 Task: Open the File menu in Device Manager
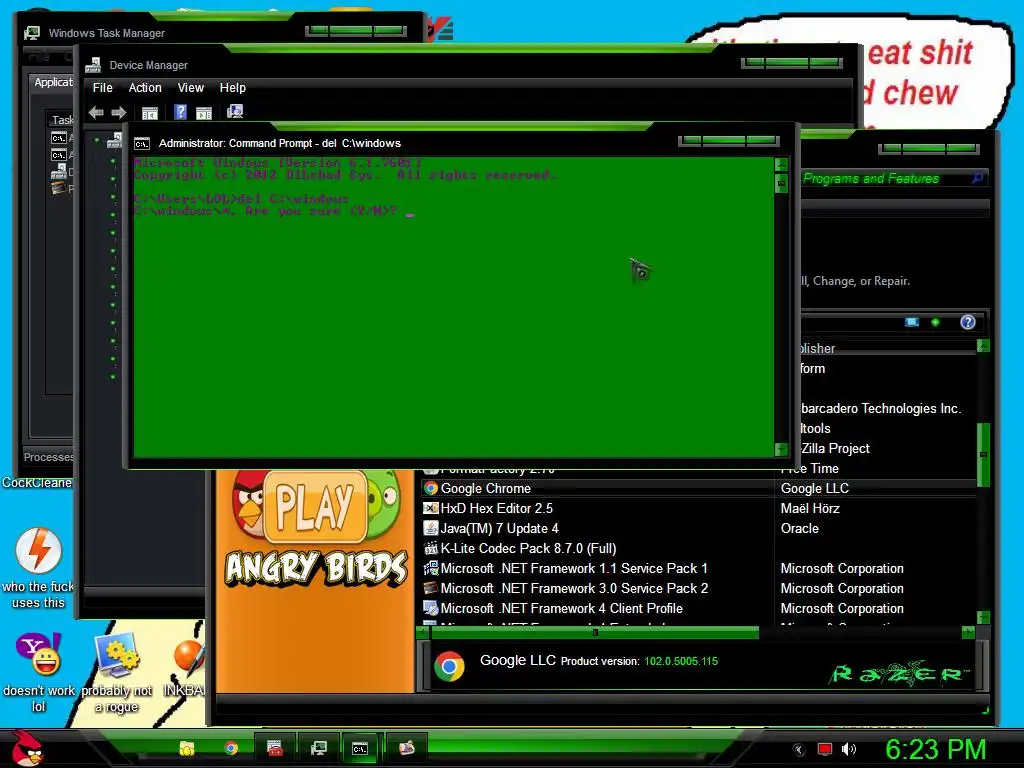(103, 88)
